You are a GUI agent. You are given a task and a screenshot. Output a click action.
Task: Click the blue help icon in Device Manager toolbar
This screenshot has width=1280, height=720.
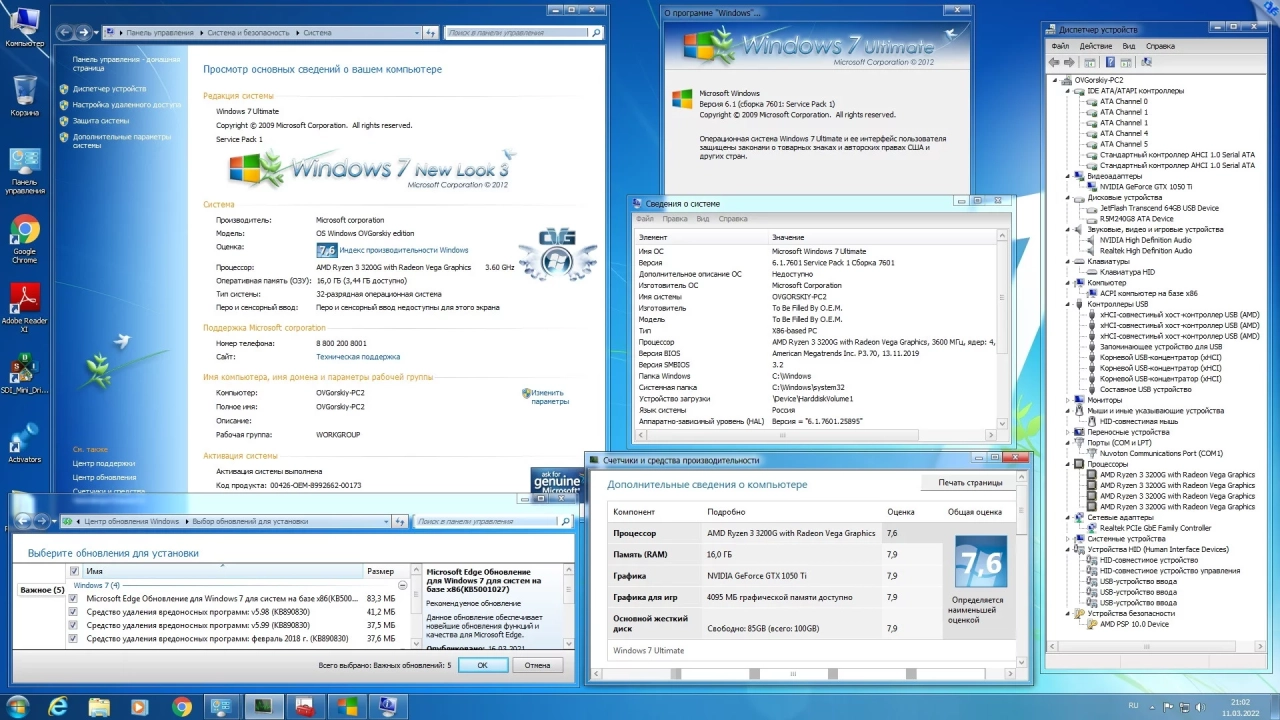point(1109,62)
